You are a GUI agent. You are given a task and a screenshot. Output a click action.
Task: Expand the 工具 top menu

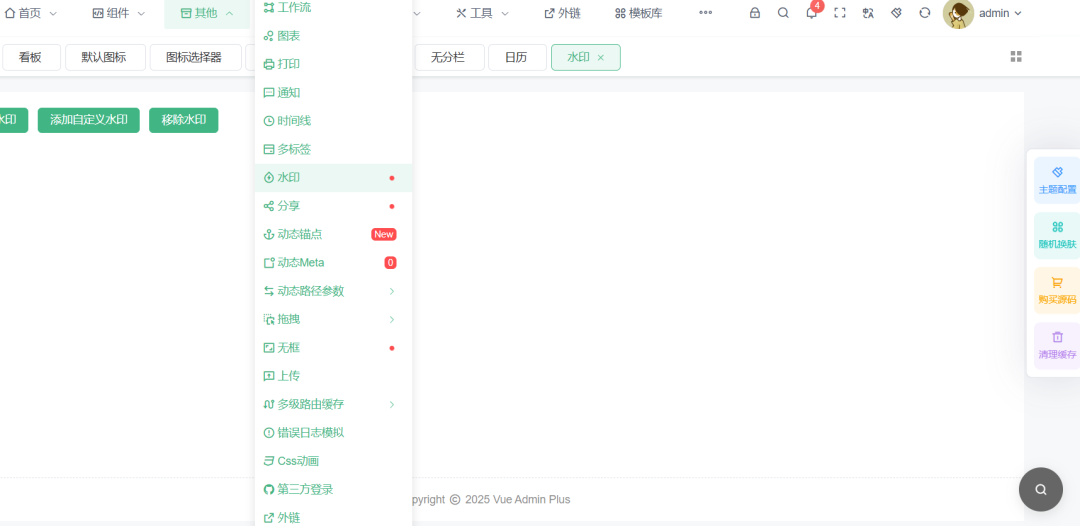482,13
